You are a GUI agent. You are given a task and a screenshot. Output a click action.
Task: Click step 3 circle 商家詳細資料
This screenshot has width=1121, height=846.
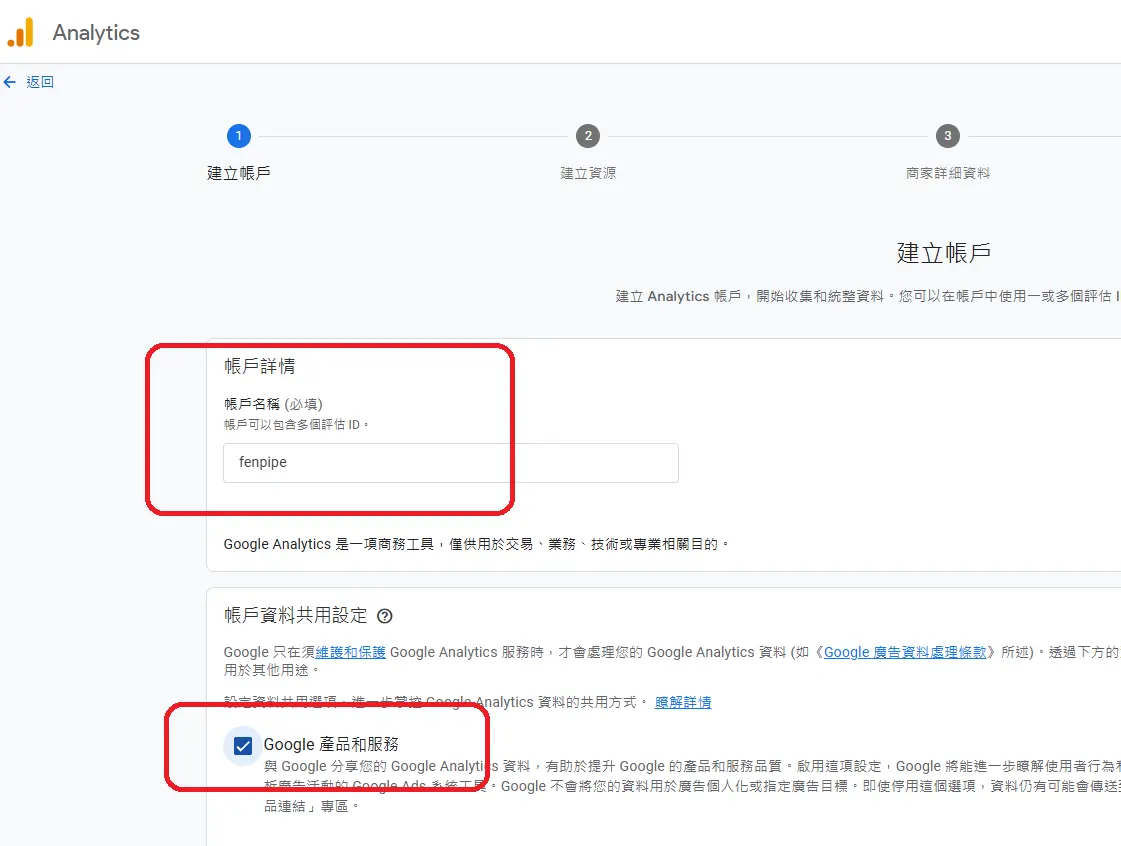click(x=947, y=136)
